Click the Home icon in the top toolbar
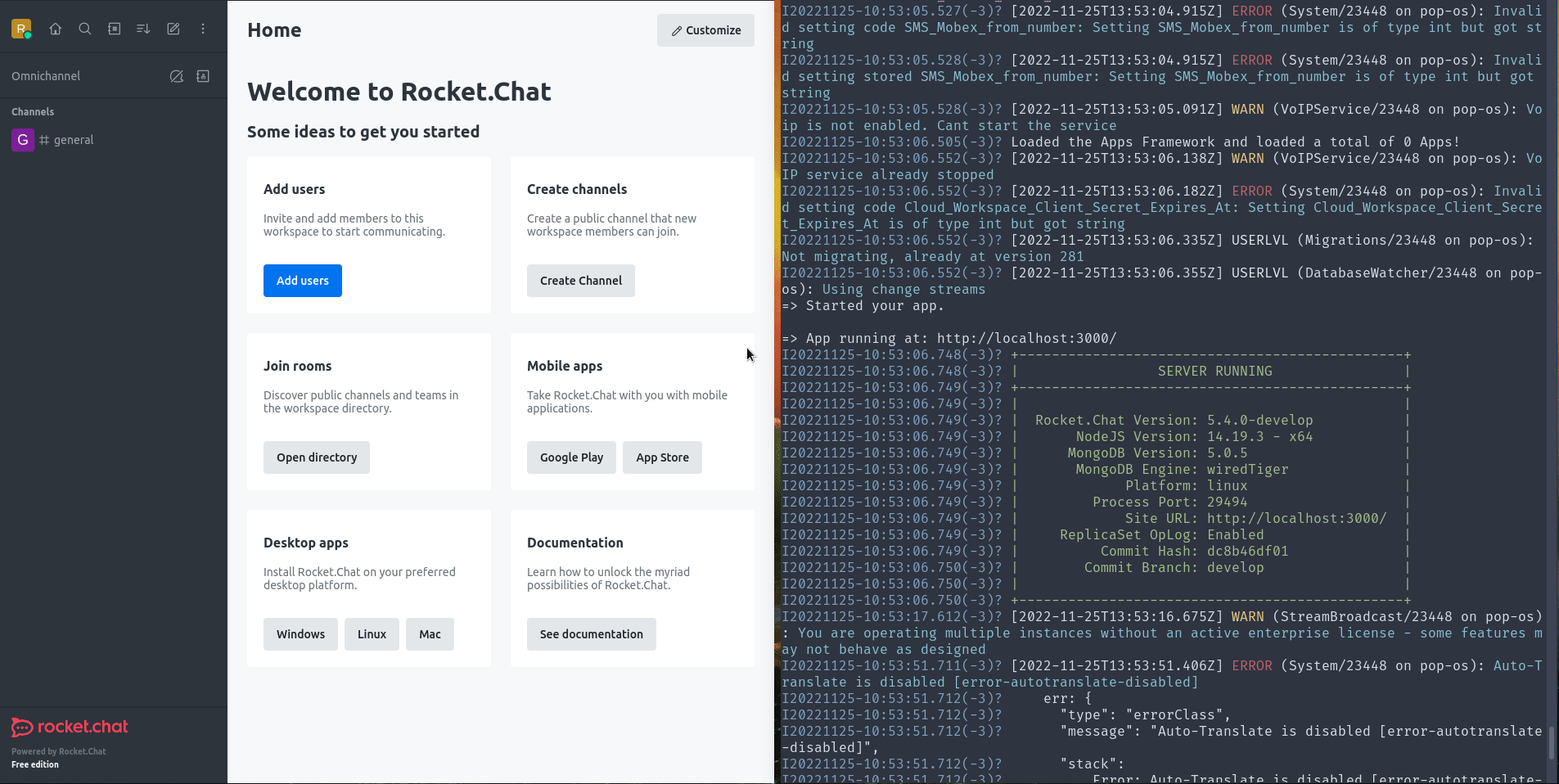Viewport: 1559px width, 784px height. coord(56,29)
